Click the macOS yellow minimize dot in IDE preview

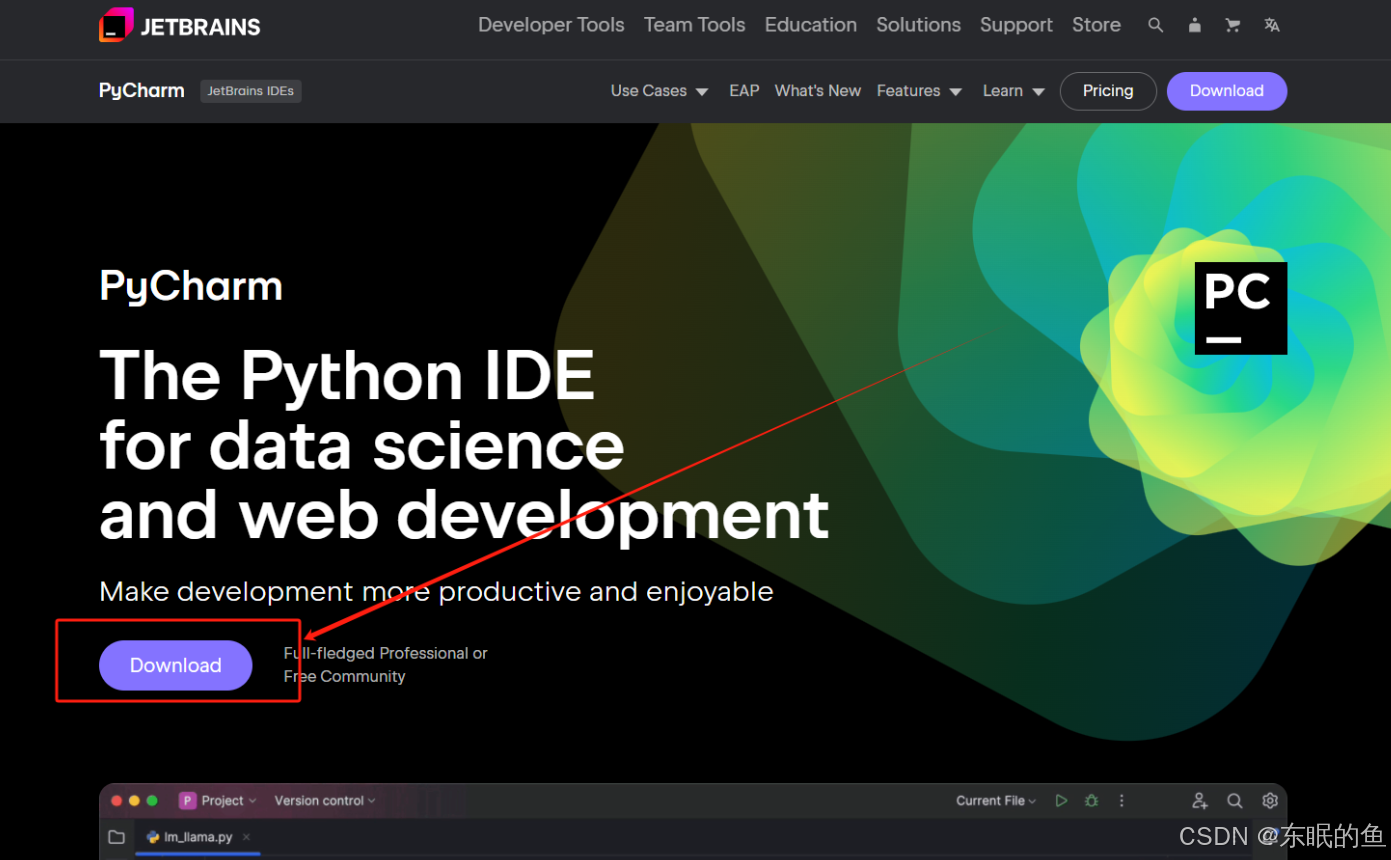[x=134, y=801]
